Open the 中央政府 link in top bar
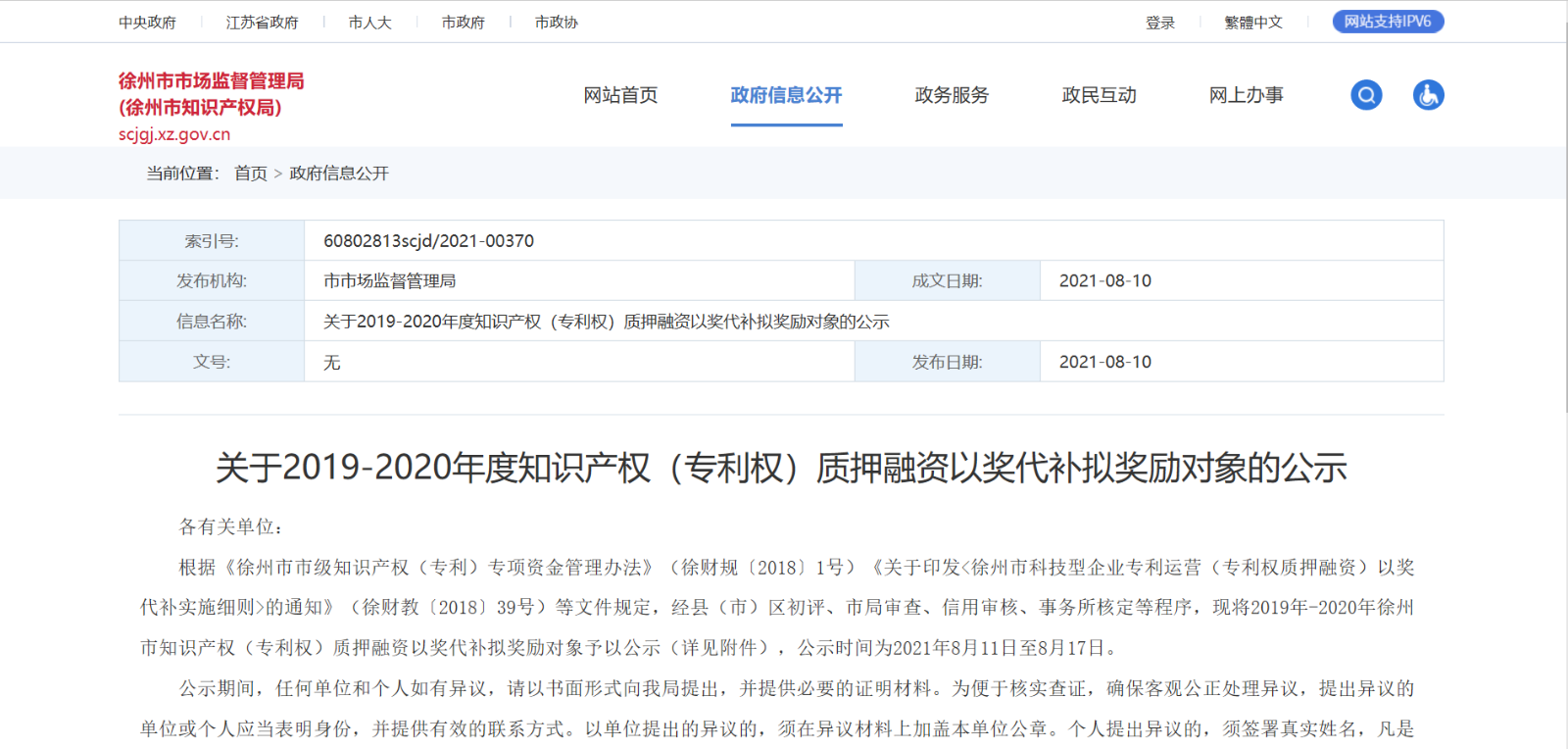This screenshot has height=749, width=1568. [147, 23]
